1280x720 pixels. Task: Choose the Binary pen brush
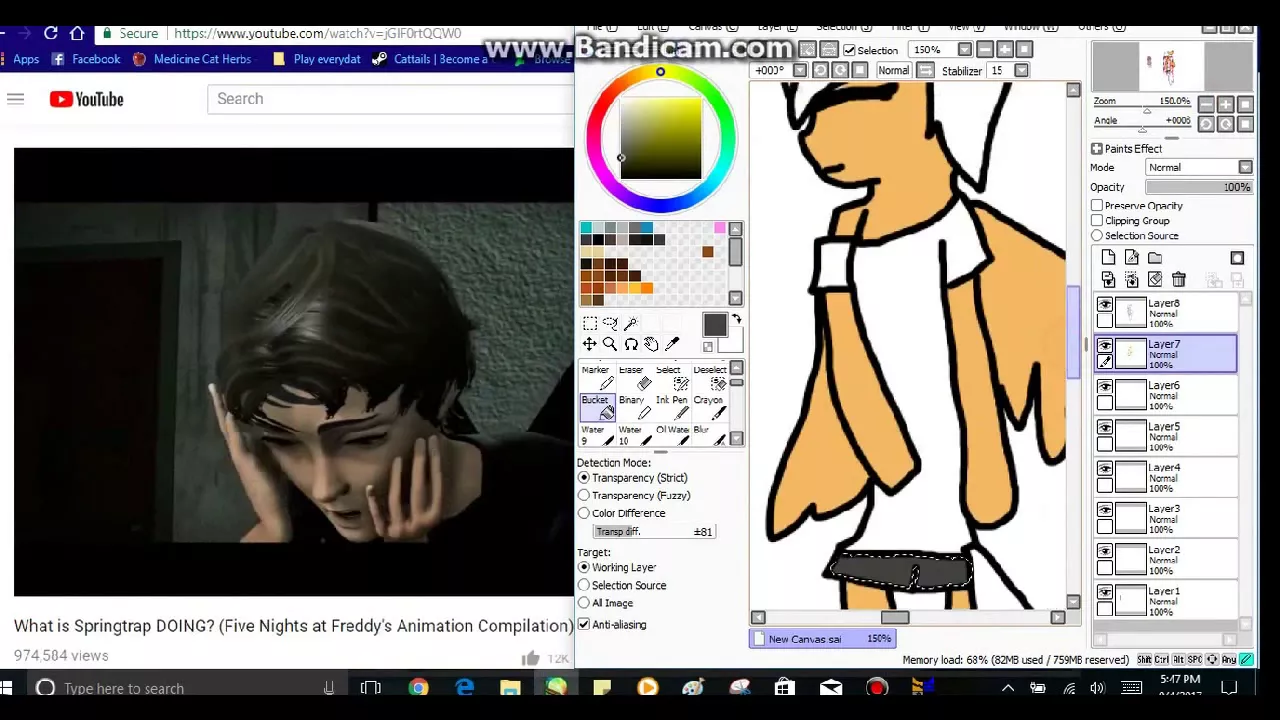633,407
